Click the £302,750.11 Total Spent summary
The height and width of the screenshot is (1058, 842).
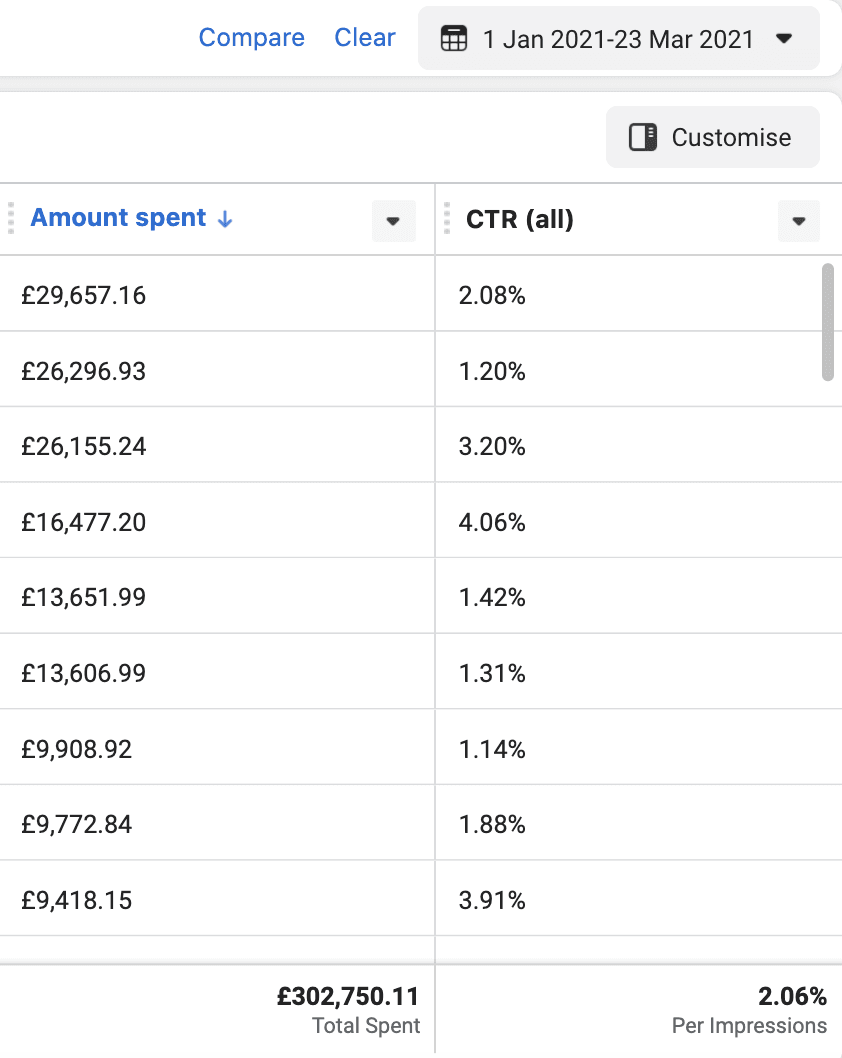click(x=348, y=996)
